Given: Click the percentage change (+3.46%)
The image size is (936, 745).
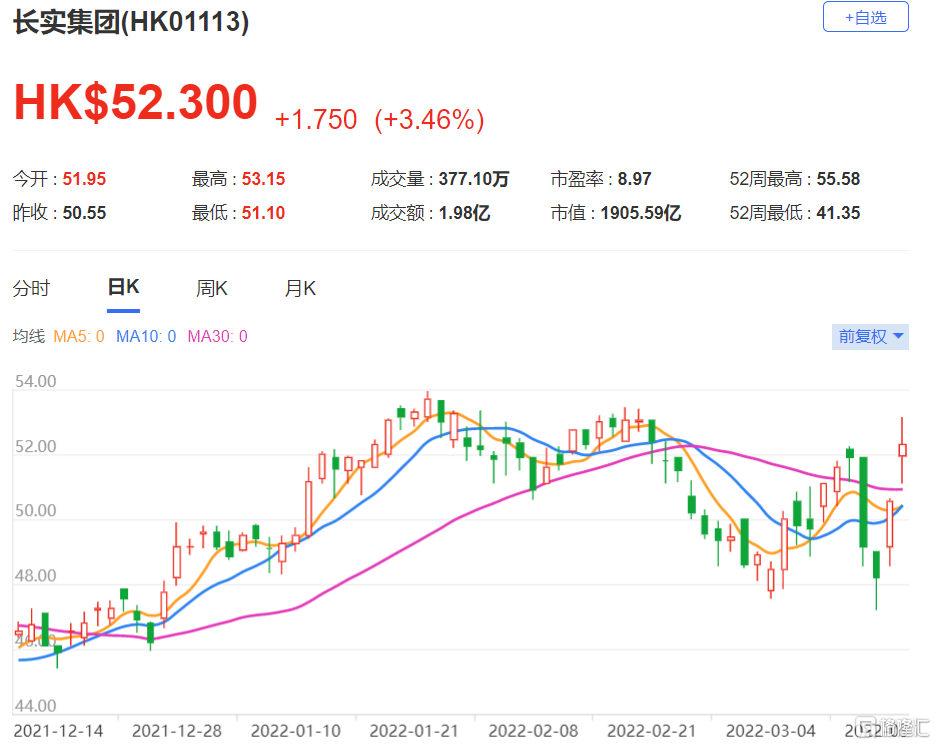Looking at the screenshot, I should click(x=429, y=119).
